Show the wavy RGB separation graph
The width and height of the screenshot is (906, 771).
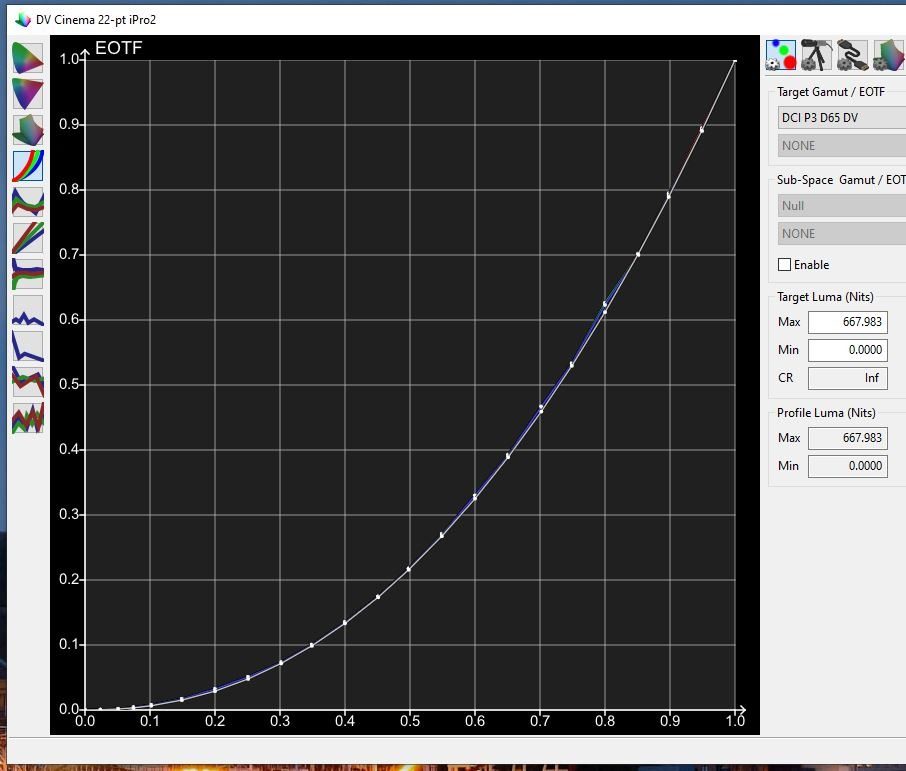[28, 202]
